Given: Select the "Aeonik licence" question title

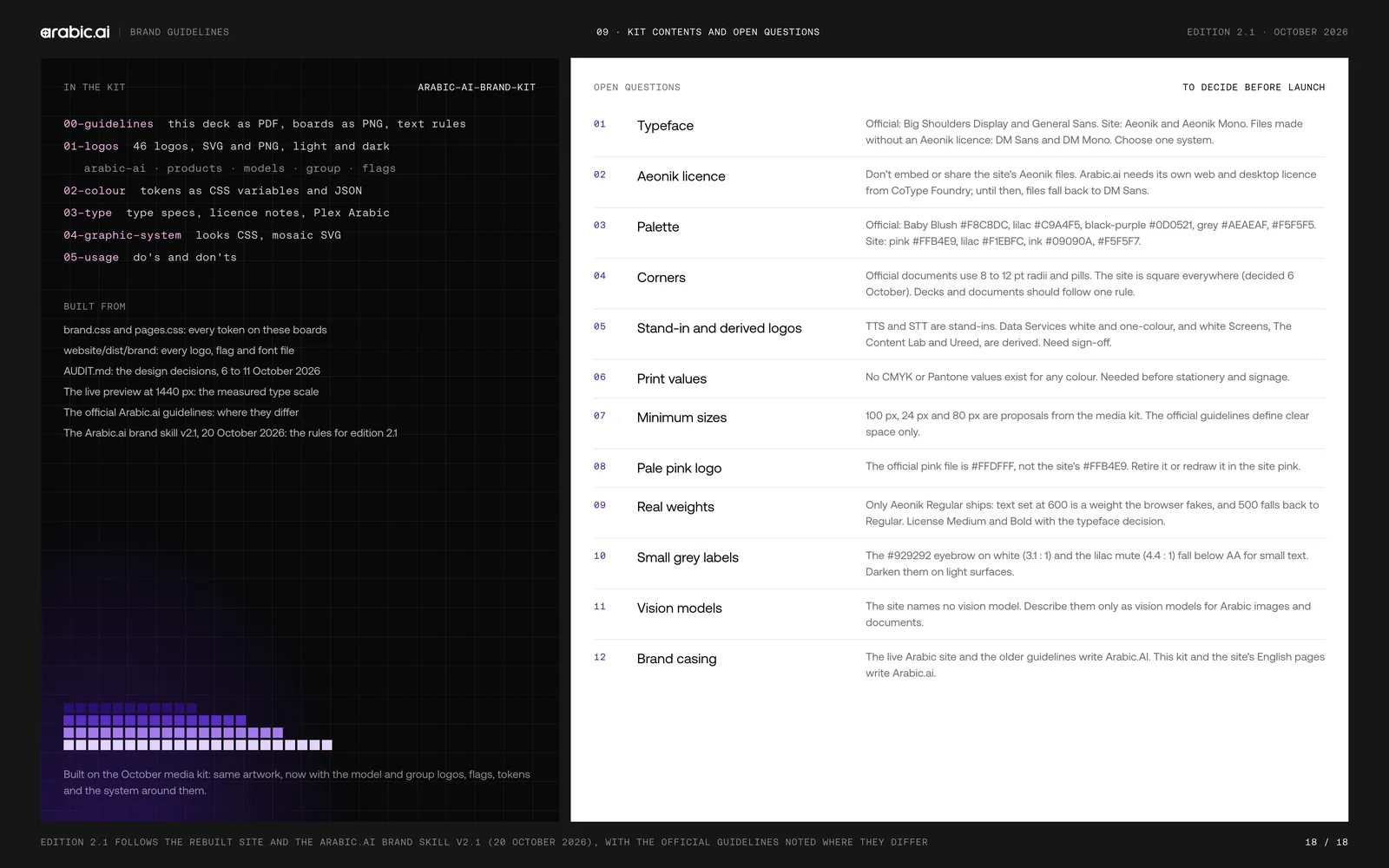Looking at the screenshot, I should (x=681, y=176).
